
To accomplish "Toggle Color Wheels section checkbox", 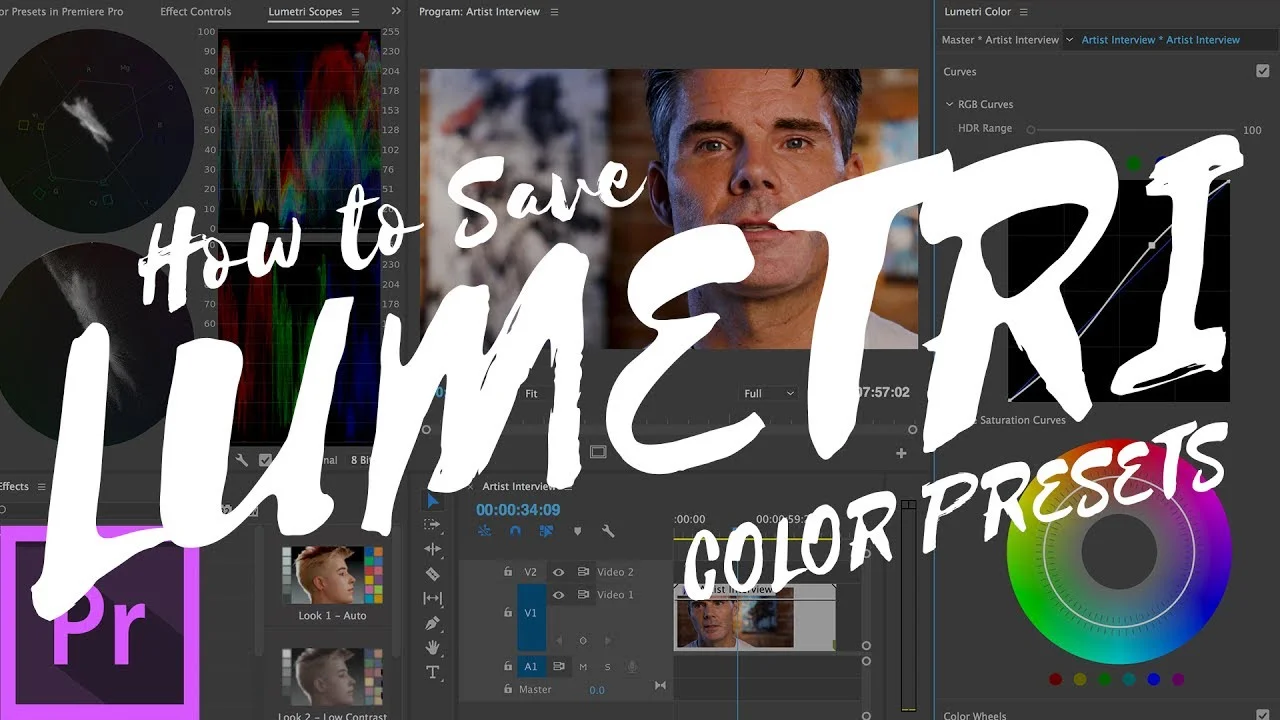I will pyautogui.click(x=1262, y=715).
